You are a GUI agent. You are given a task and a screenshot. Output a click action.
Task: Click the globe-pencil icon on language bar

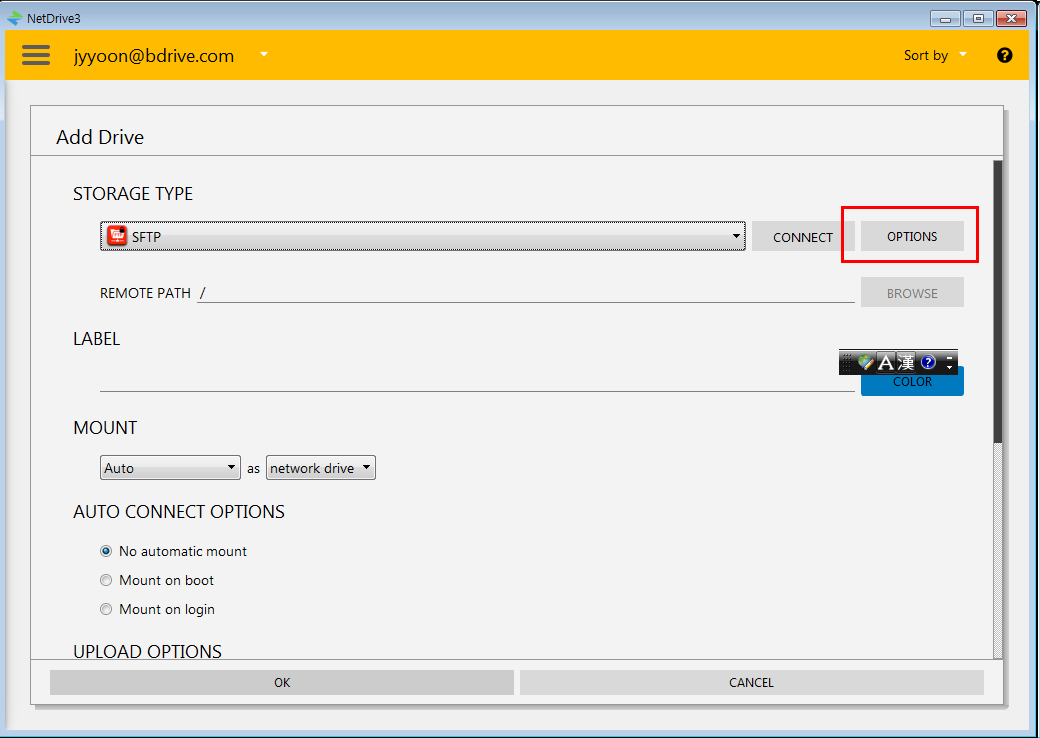tap(865, 362)
